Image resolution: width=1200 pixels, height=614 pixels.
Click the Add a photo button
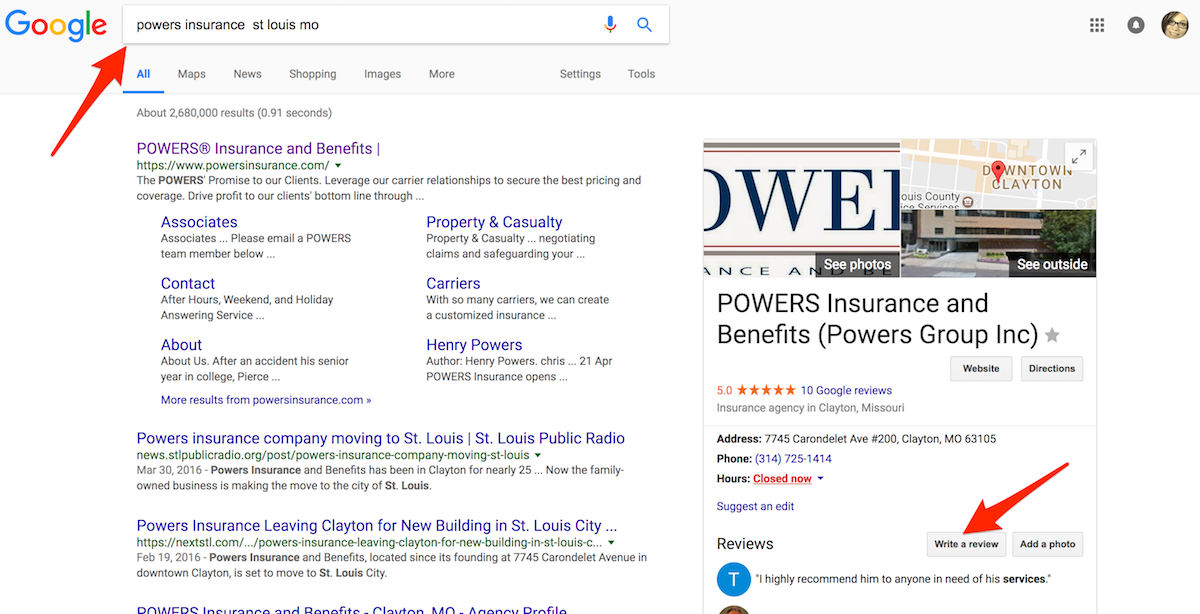[x=1048, y=544]
